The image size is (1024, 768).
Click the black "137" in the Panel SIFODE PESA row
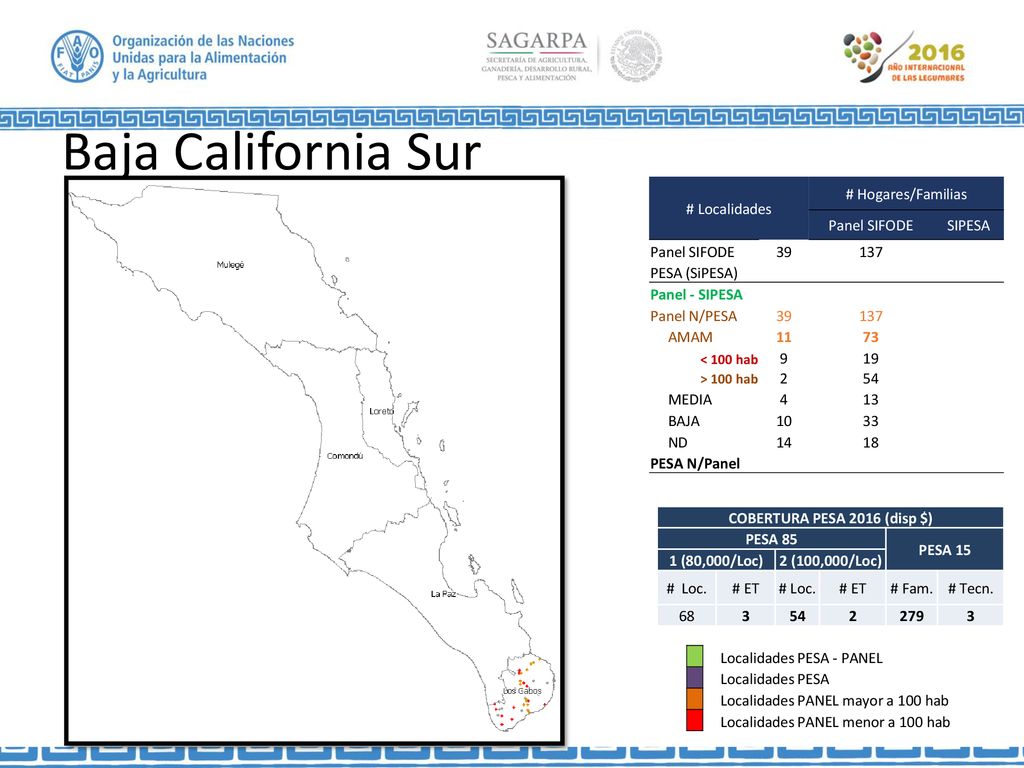click(x=871, y=252)
